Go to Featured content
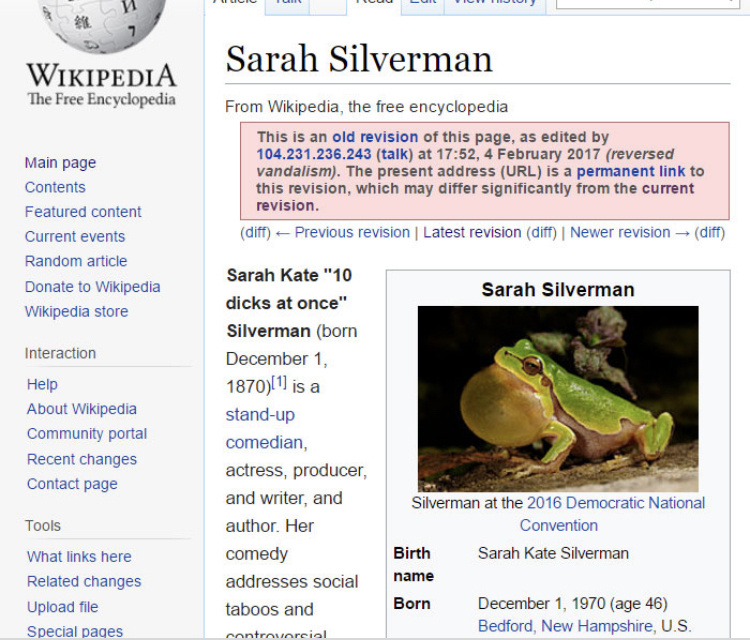 83,211
